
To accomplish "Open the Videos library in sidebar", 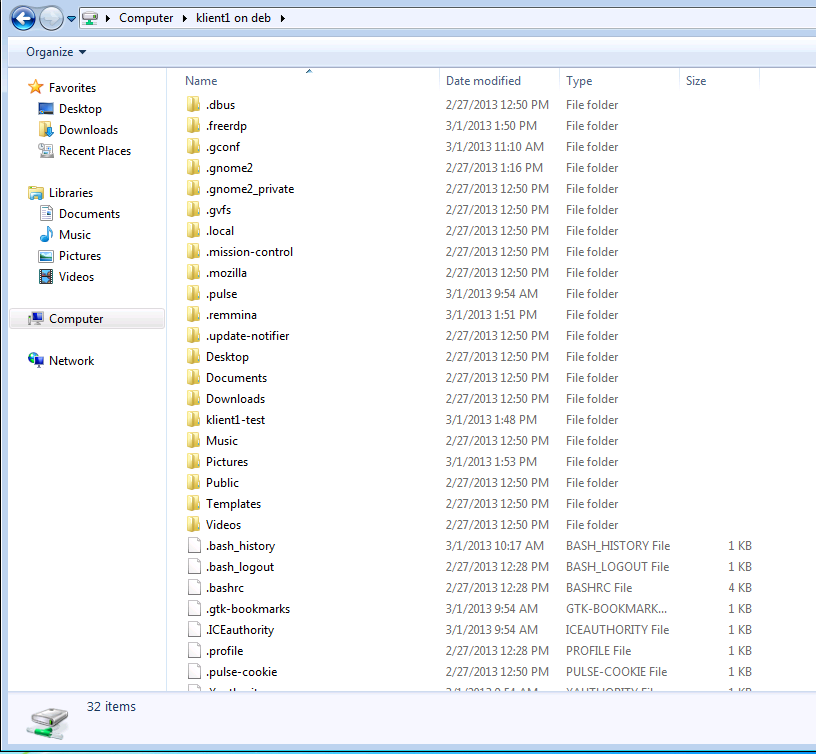I will 76,277.
